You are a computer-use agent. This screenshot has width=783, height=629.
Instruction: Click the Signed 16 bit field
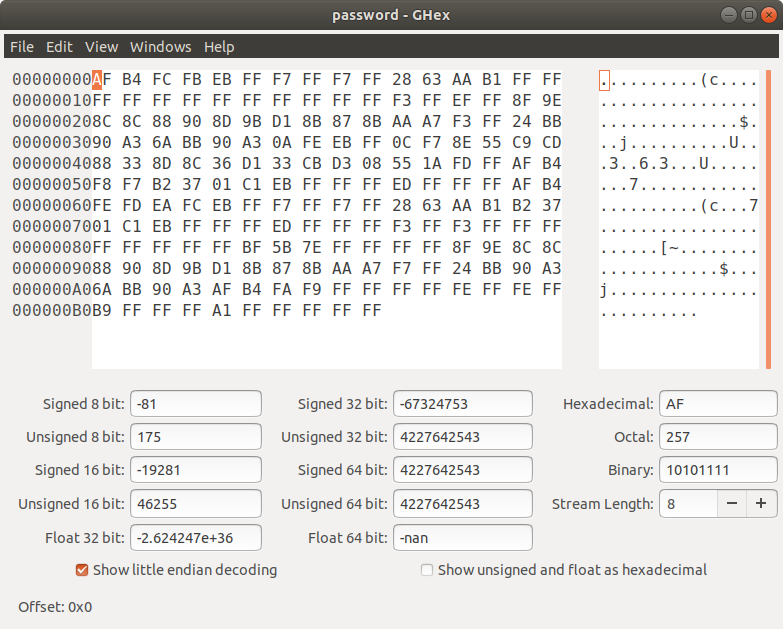click(x=196, y=470)
